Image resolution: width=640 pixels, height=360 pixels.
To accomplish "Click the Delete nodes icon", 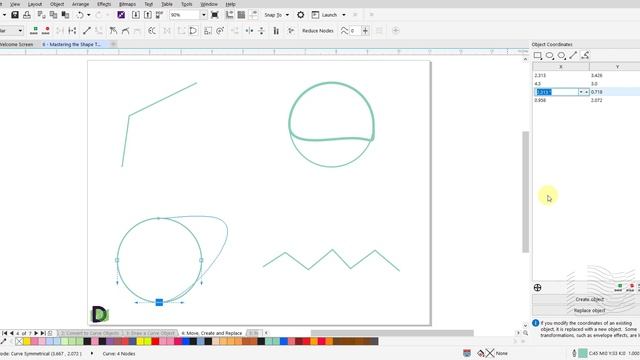I will (x=46, y=31).
